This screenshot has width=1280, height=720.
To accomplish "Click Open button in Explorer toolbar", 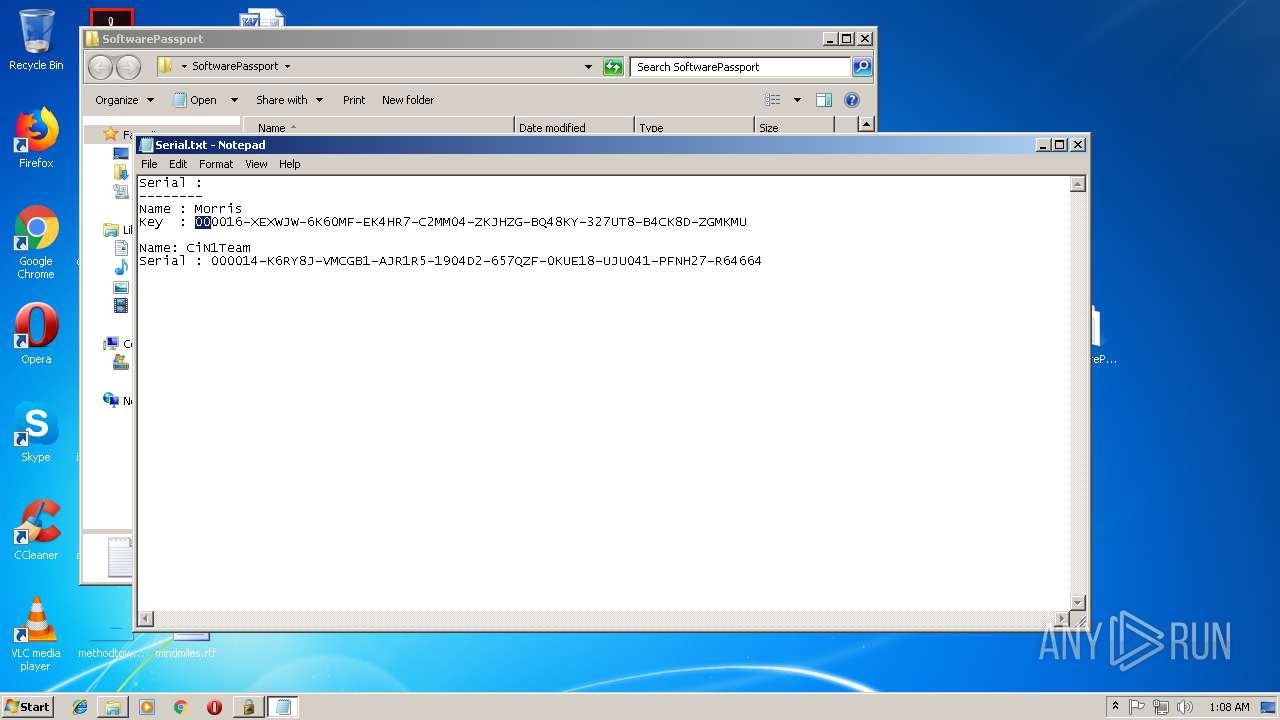I will 196,100.
